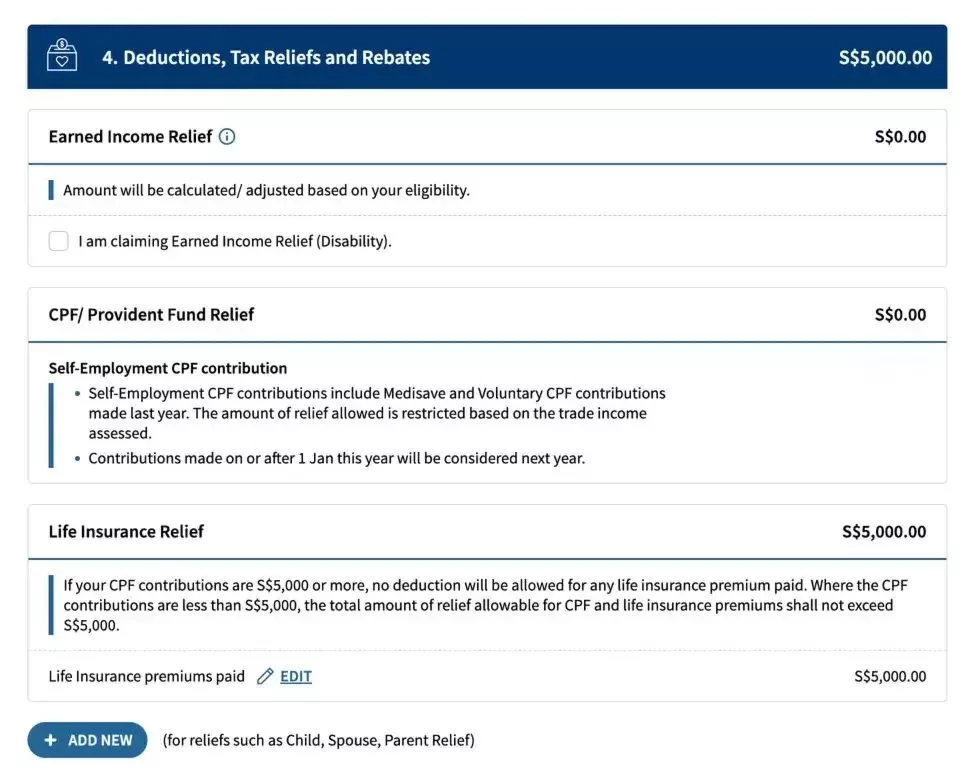Click the Earned Income Relief S$0.00 amount

(900, 137)
